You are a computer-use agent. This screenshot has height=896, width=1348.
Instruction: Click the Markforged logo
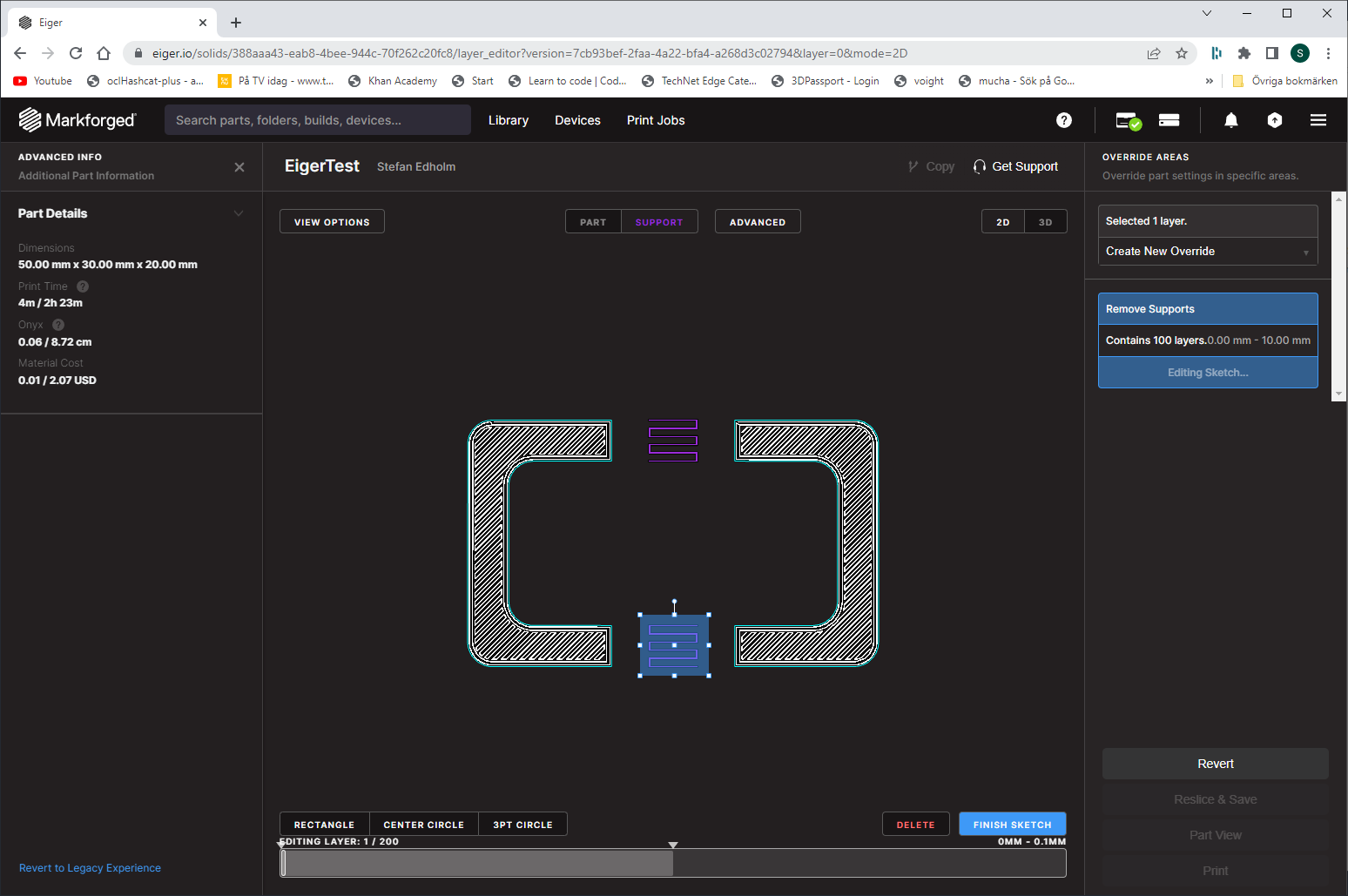pos(78,120)
